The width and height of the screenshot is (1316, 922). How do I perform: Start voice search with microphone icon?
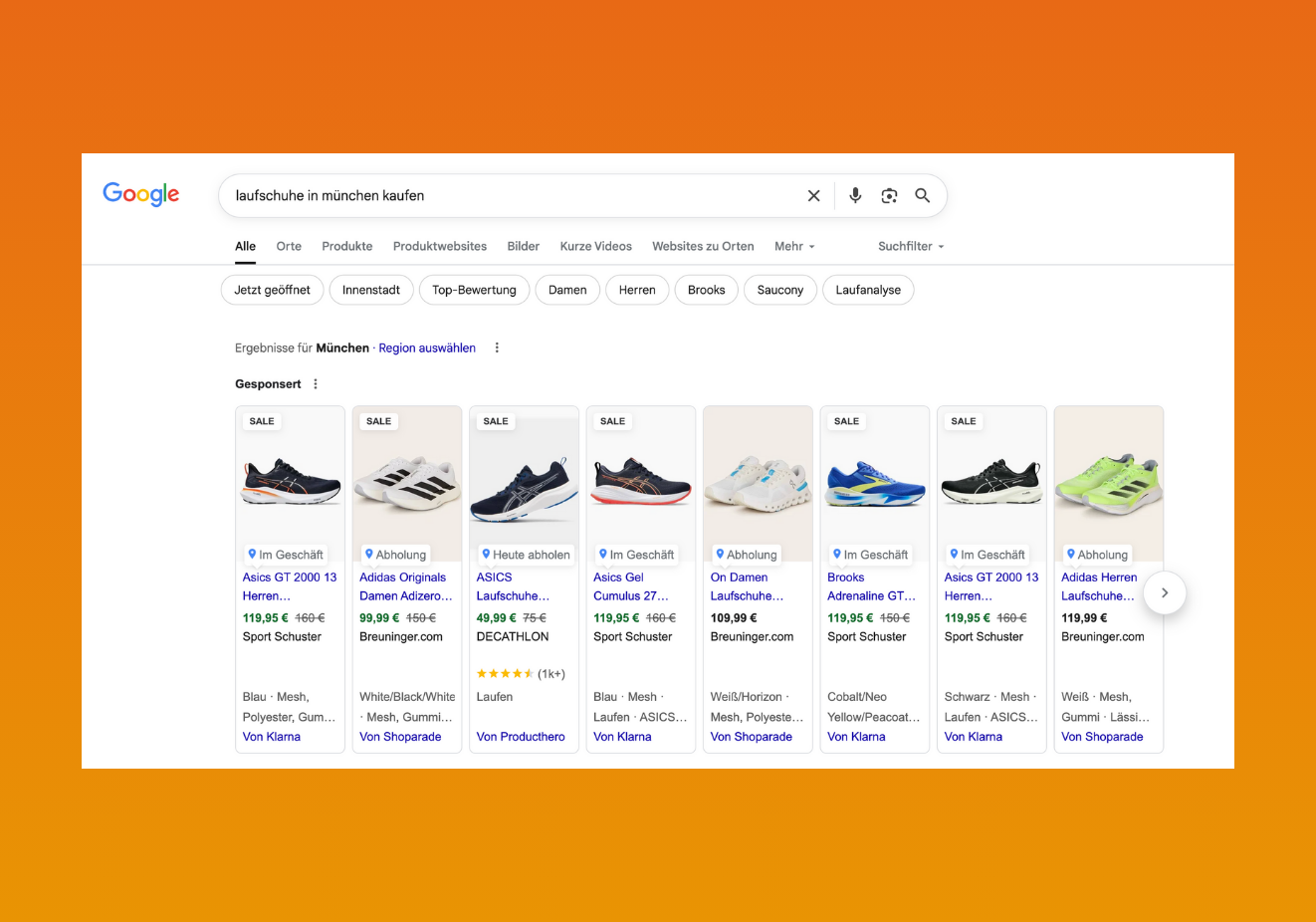[855, 196]
